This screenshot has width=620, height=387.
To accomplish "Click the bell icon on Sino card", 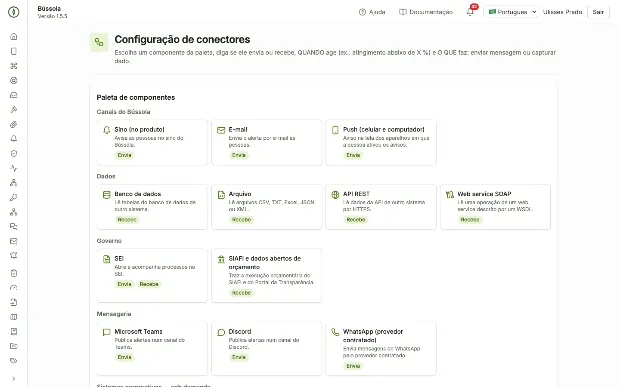I will click(106, 130).
